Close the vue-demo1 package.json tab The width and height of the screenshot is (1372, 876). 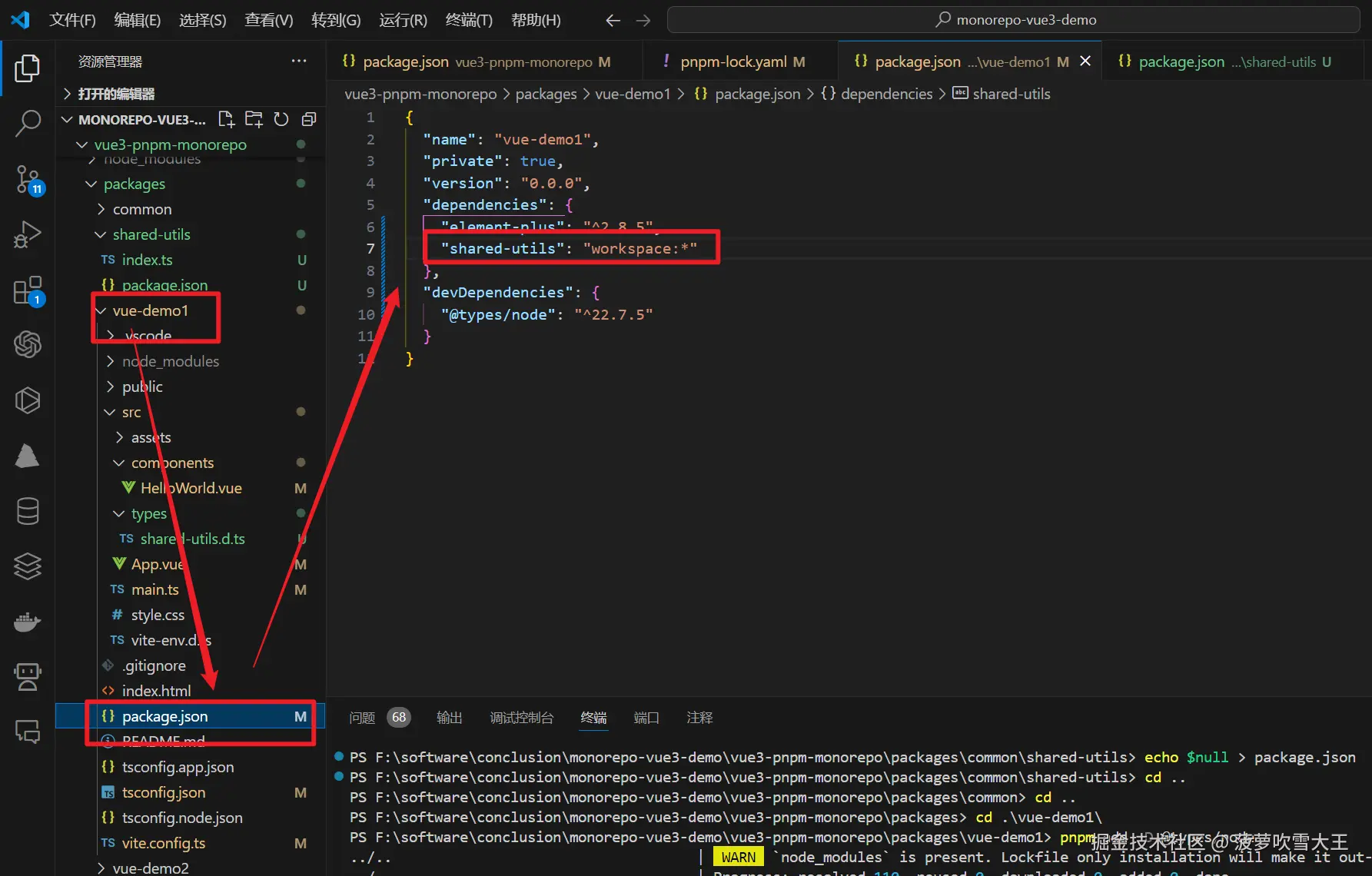[1085, 61]
